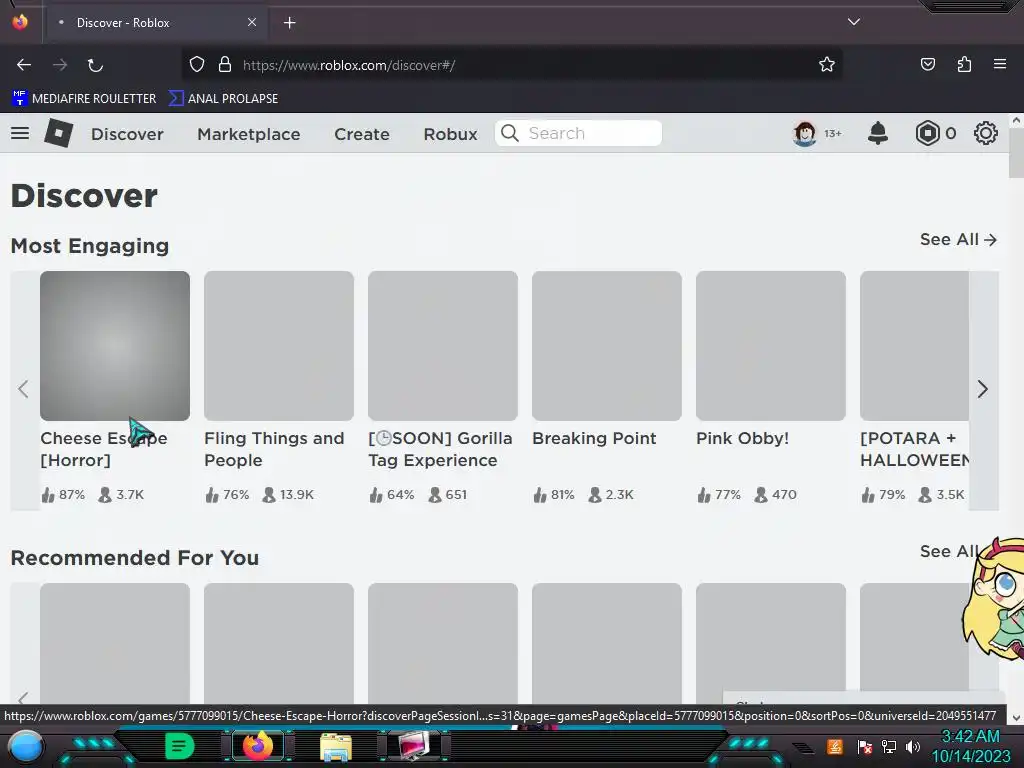Screen dimensions: 1024x768
Task: Click the 470 player count
Action: tap(775, 494)
